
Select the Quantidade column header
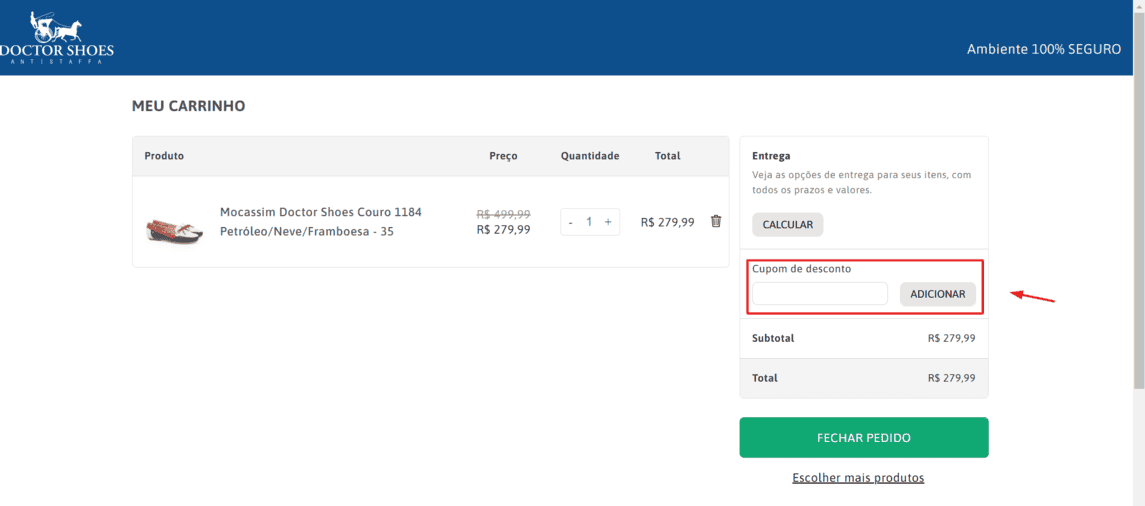590,156
